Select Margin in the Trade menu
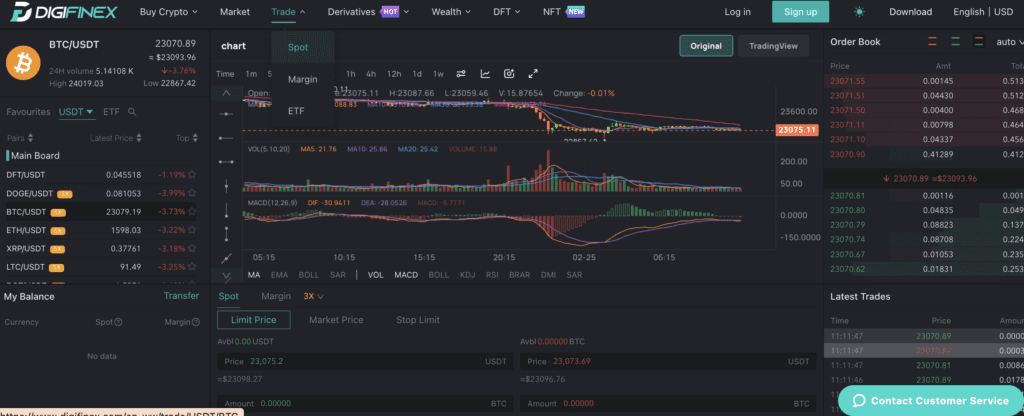The image size is (1024, 416). click(x=302, y=79)
